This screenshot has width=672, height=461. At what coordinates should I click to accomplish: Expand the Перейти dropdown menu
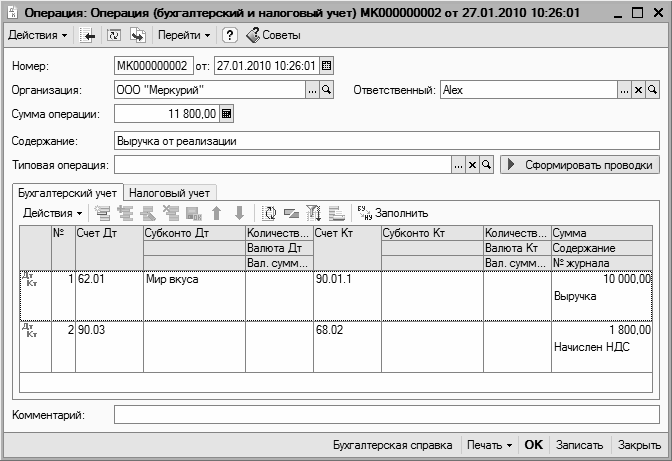(184, 36)
